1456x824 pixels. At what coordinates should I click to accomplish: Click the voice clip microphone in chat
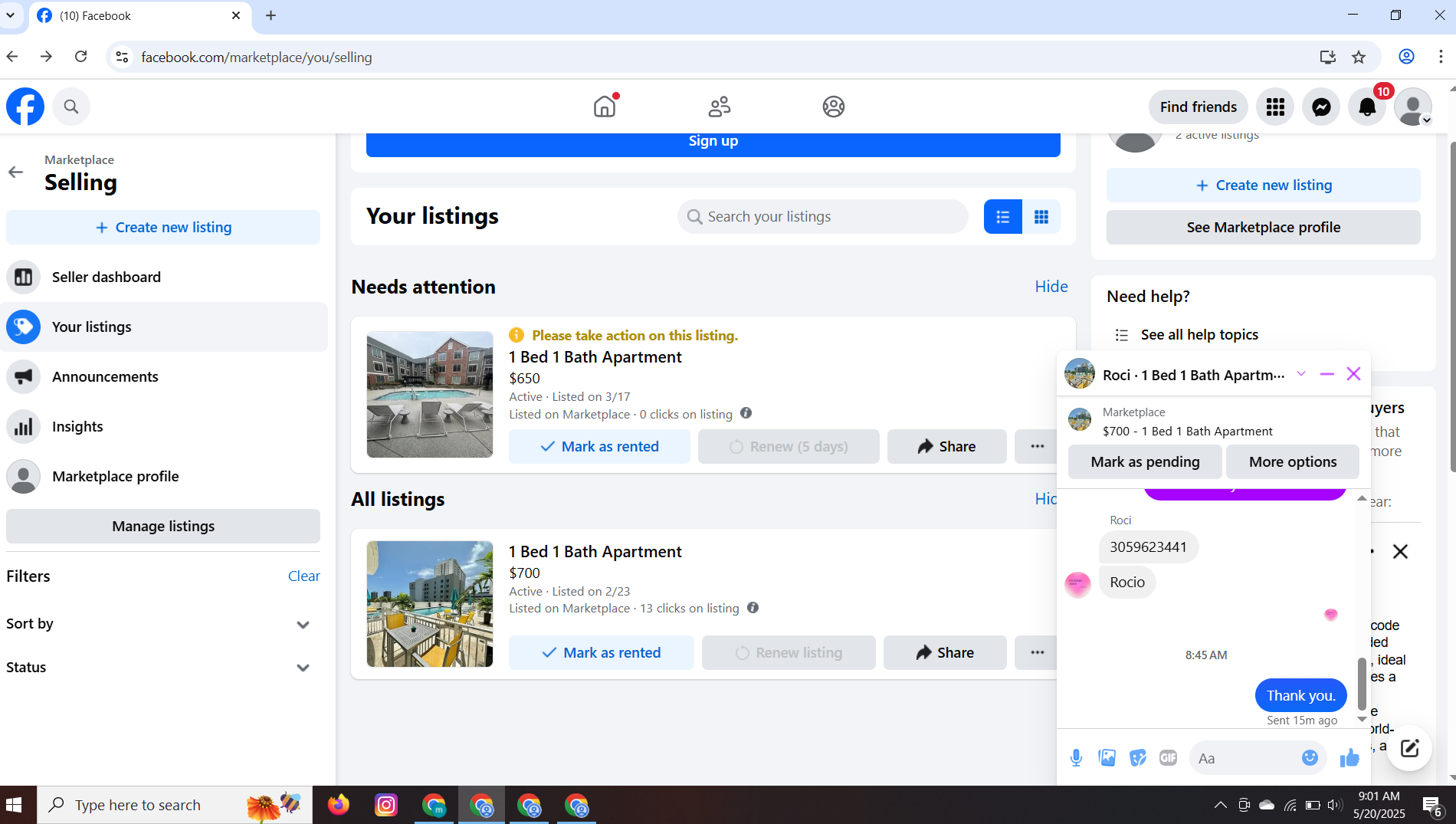point(1077,758)
